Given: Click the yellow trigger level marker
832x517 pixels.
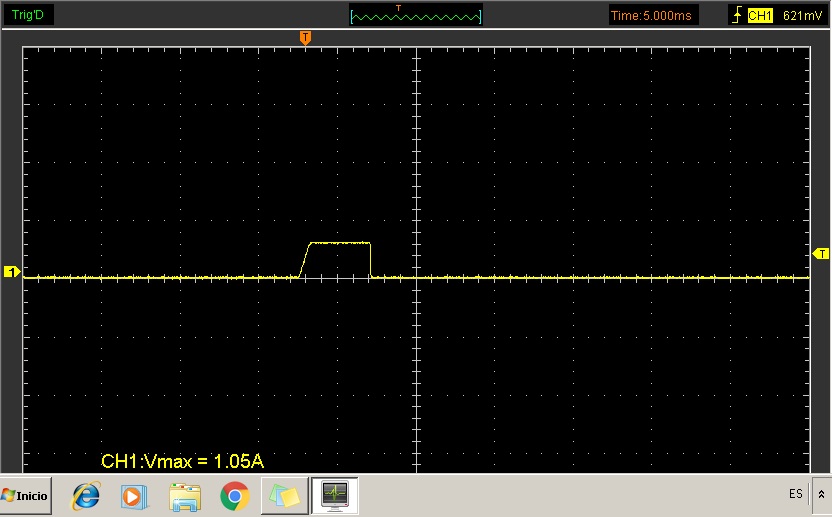Looking at the screenshot, I should click(x=821, y=253).
